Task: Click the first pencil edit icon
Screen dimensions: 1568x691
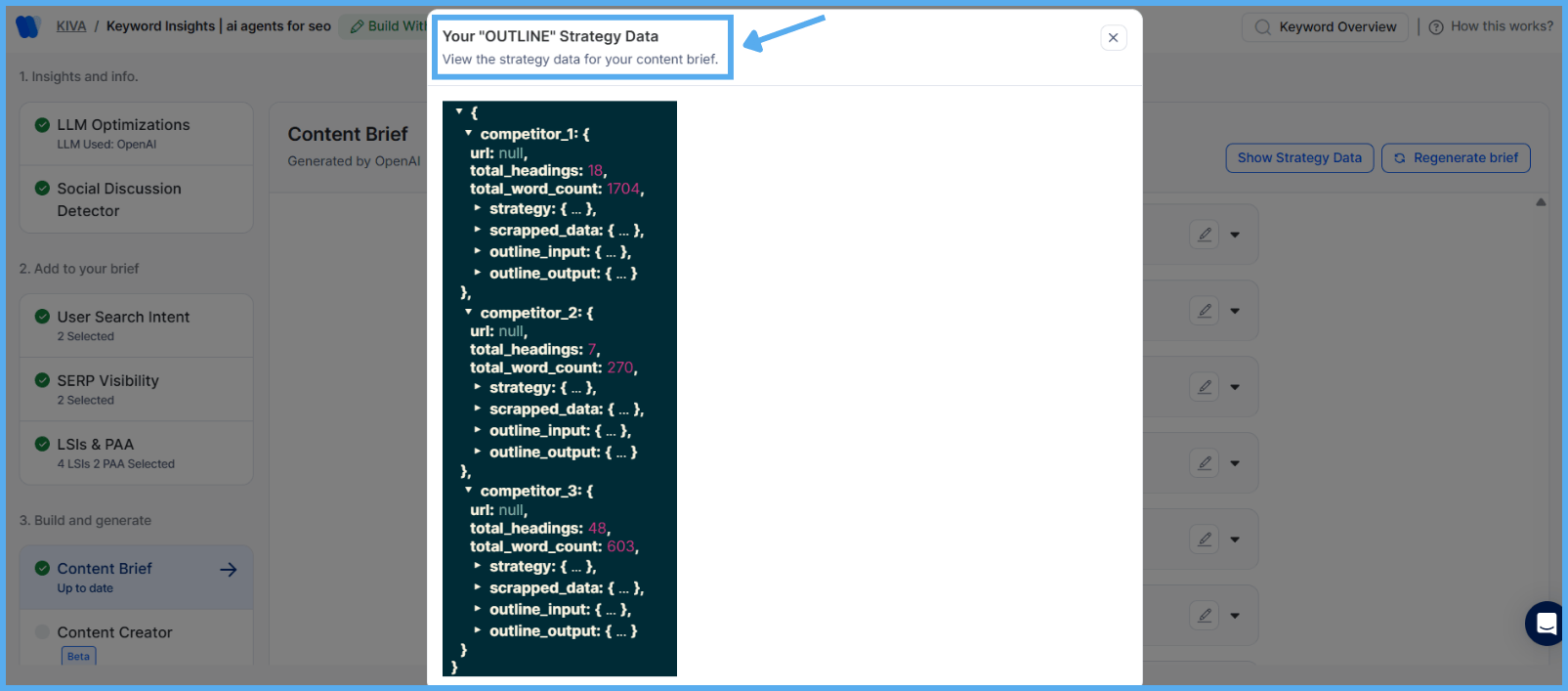Action: coord(1205,235)
